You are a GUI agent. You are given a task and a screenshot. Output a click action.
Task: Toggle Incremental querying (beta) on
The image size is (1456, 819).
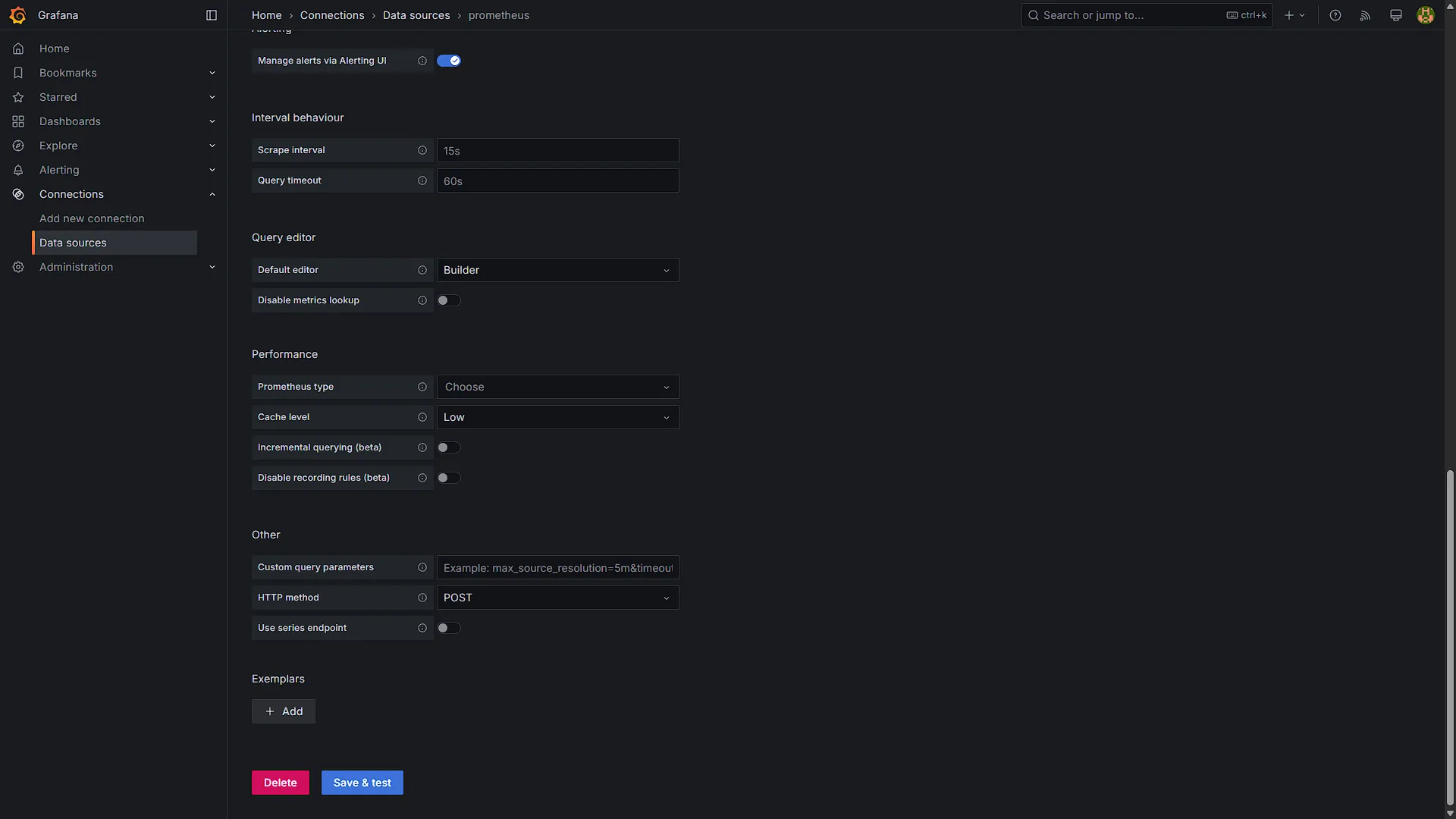(x=449, y=447)
